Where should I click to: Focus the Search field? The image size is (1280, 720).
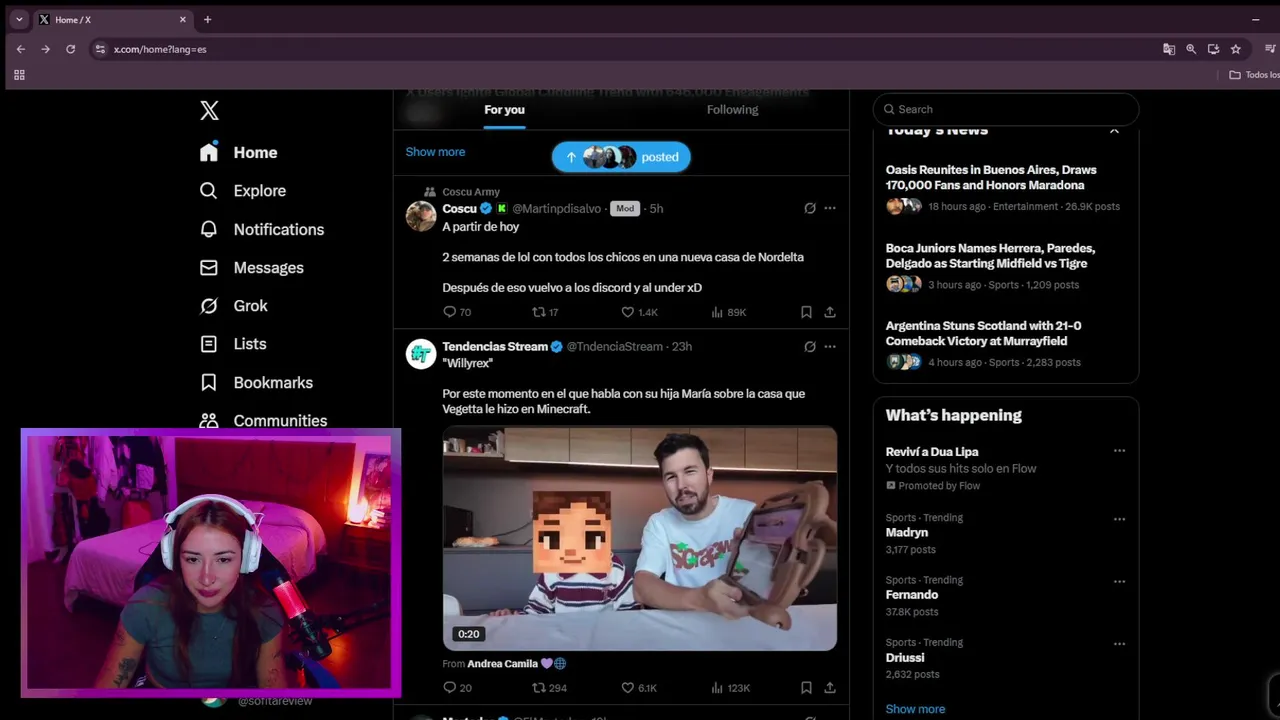coord(1006,109)
